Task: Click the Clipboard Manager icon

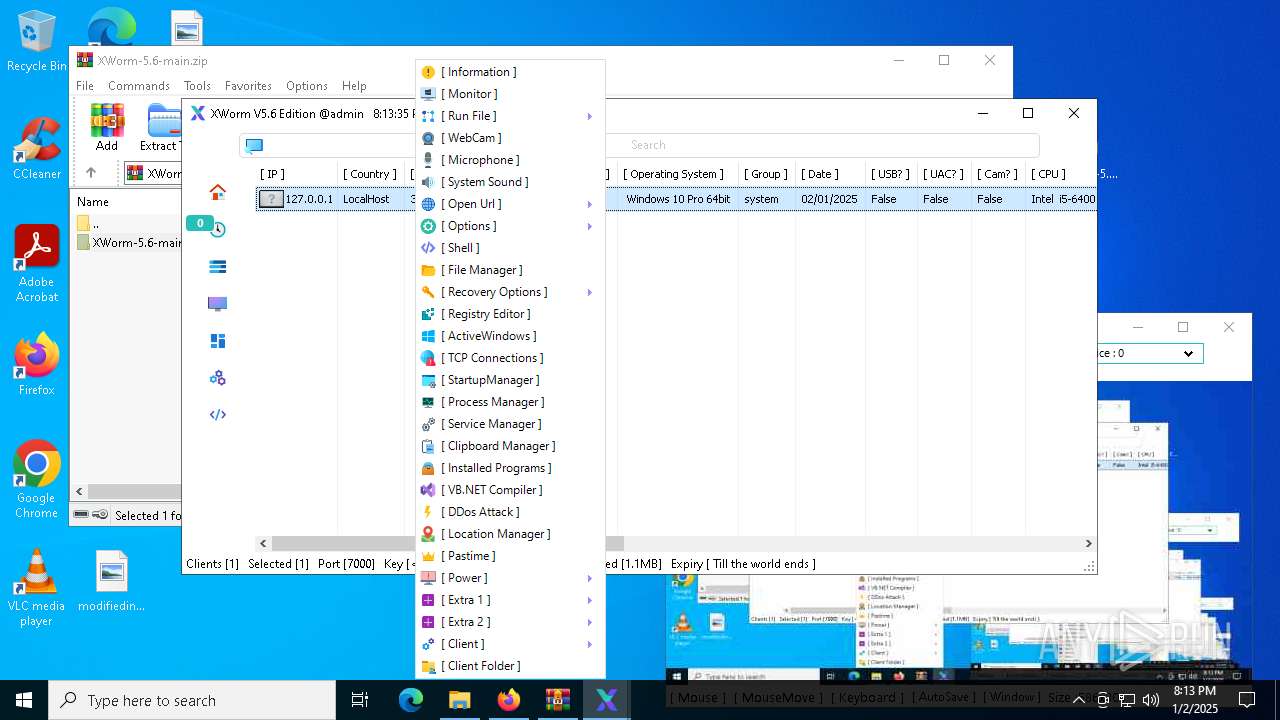Action: 428,446
